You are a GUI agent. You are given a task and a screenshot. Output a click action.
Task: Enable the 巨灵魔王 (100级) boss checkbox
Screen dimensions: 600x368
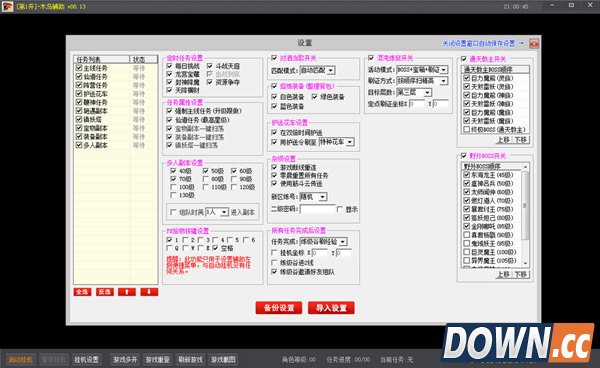[x=466, y=252]
